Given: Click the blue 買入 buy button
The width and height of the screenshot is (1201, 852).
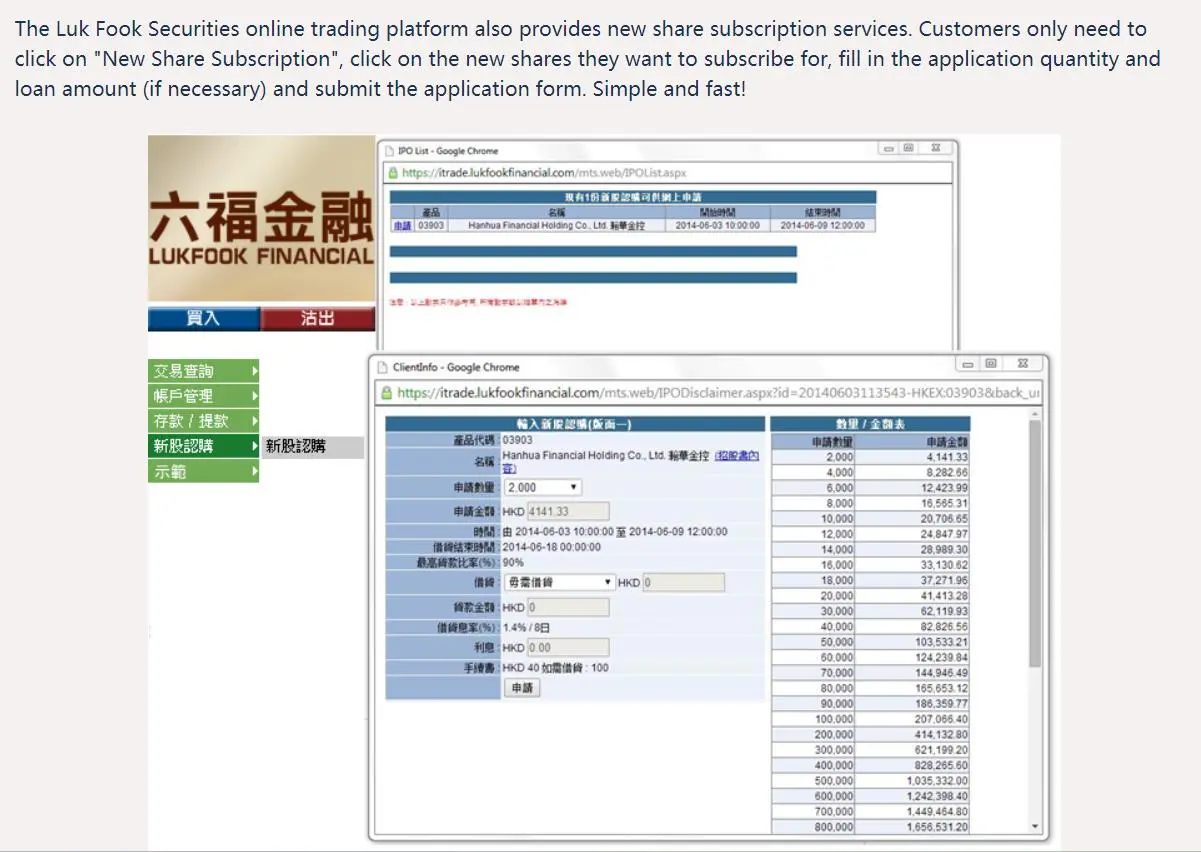Looking at the screenshot, I should coord(204,318).
